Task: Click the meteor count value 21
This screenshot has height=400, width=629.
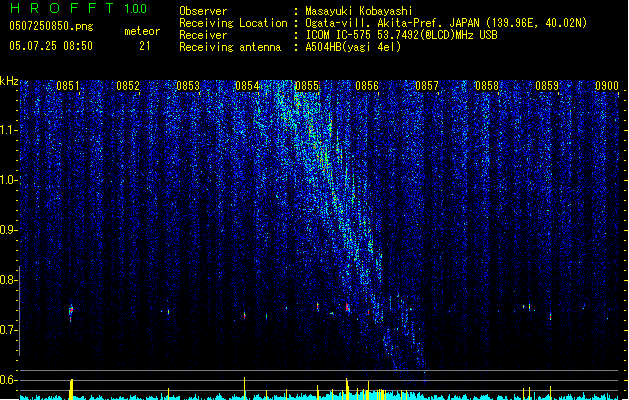Action: coord(145,46)
